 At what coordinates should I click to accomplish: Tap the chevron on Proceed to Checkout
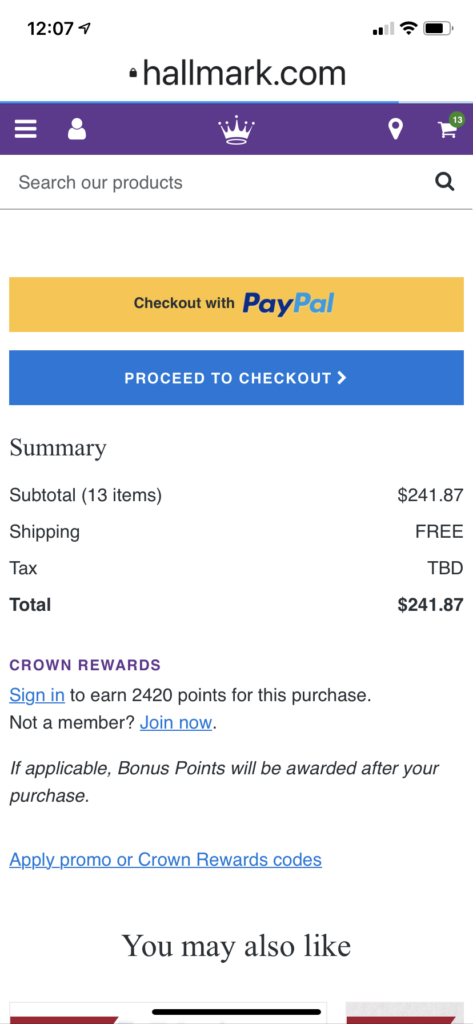pos(342,377)
